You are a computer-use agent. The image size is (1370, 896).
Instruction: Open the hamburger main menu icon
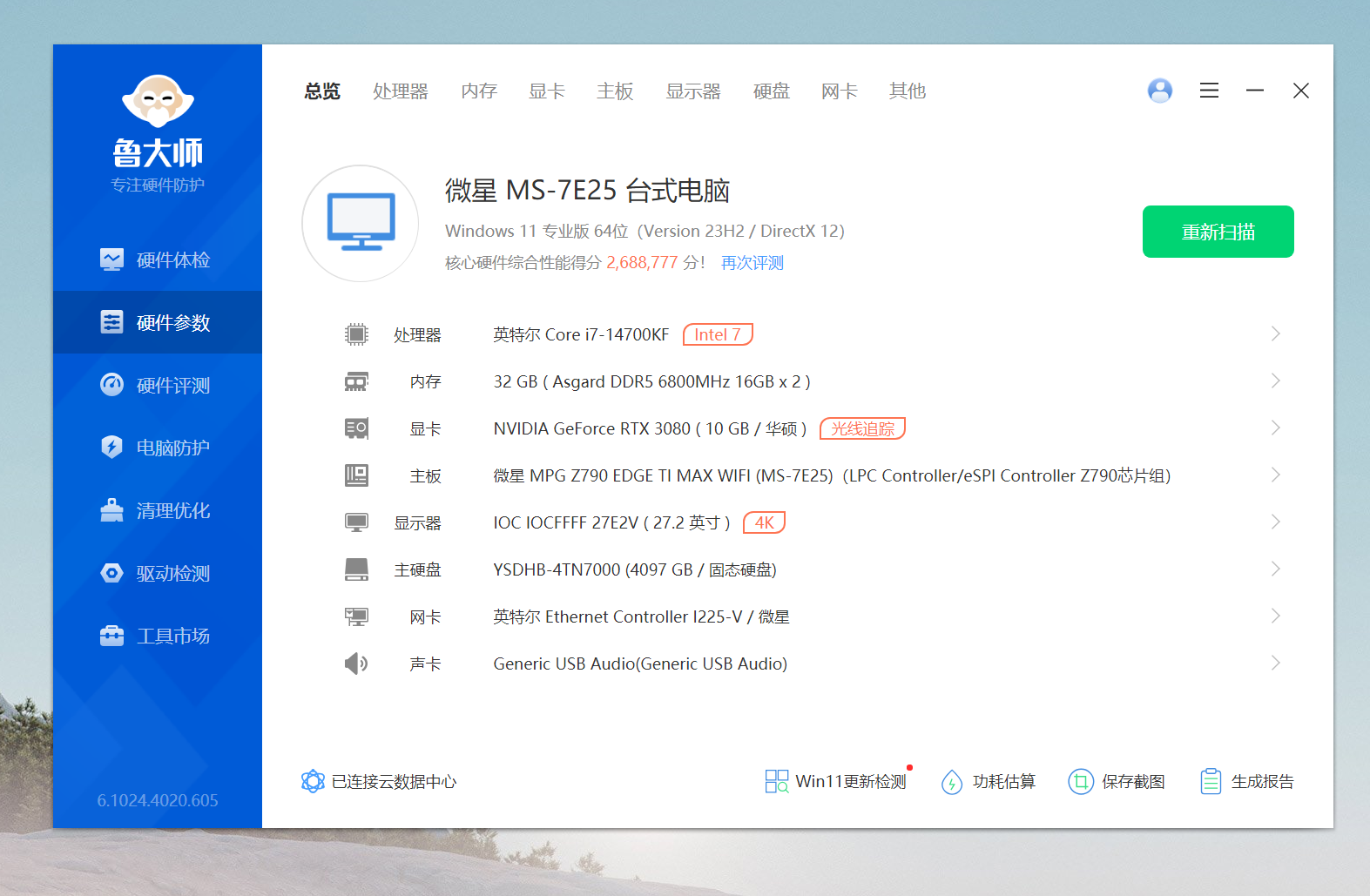coord(1209,91)
